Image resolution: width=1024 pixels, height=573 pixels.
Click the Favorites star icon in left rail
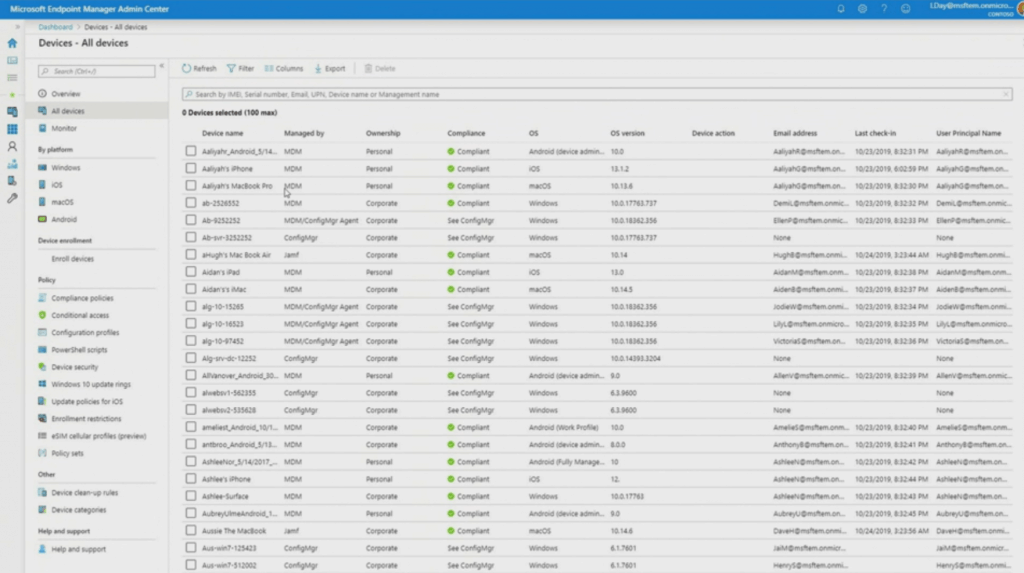point(12,95)
